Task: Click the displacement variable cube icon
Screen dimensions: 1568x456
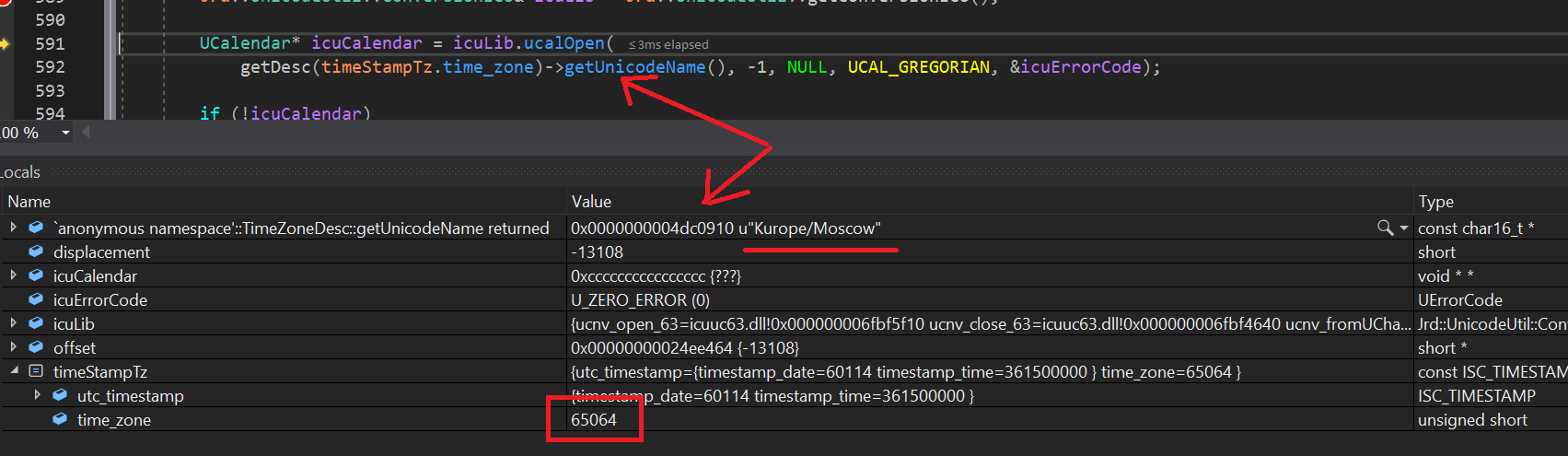Action: click(x=36, y=251)
